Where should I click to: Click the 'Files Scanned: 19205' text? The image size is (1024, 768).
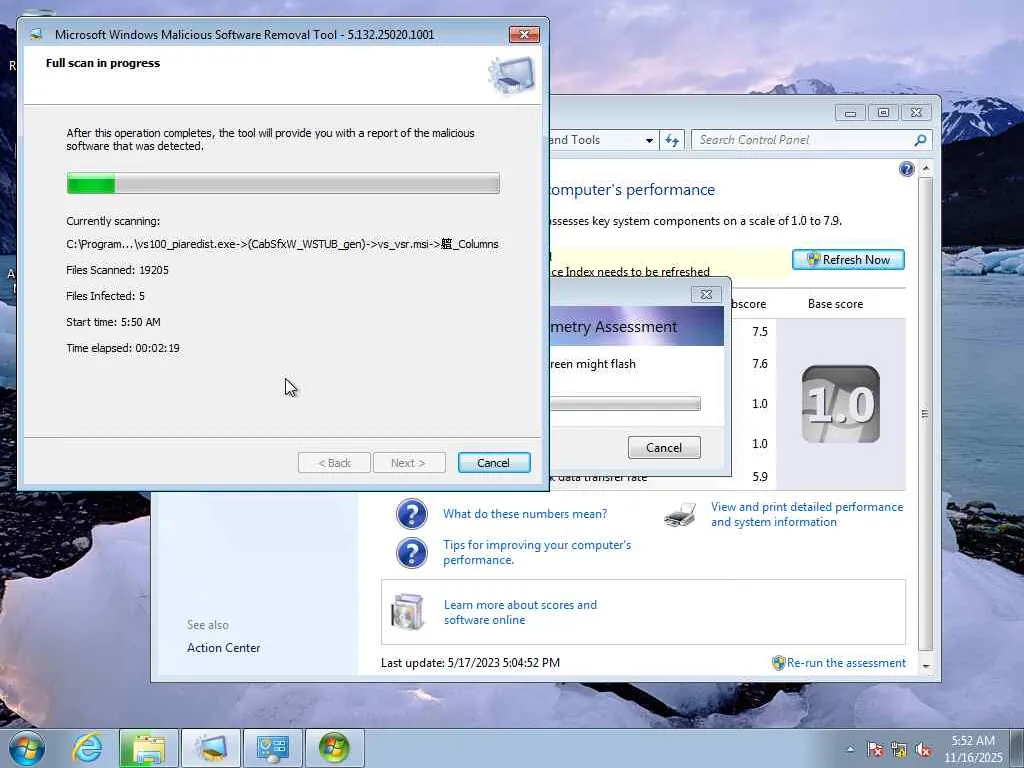click(x=118, y=270)
